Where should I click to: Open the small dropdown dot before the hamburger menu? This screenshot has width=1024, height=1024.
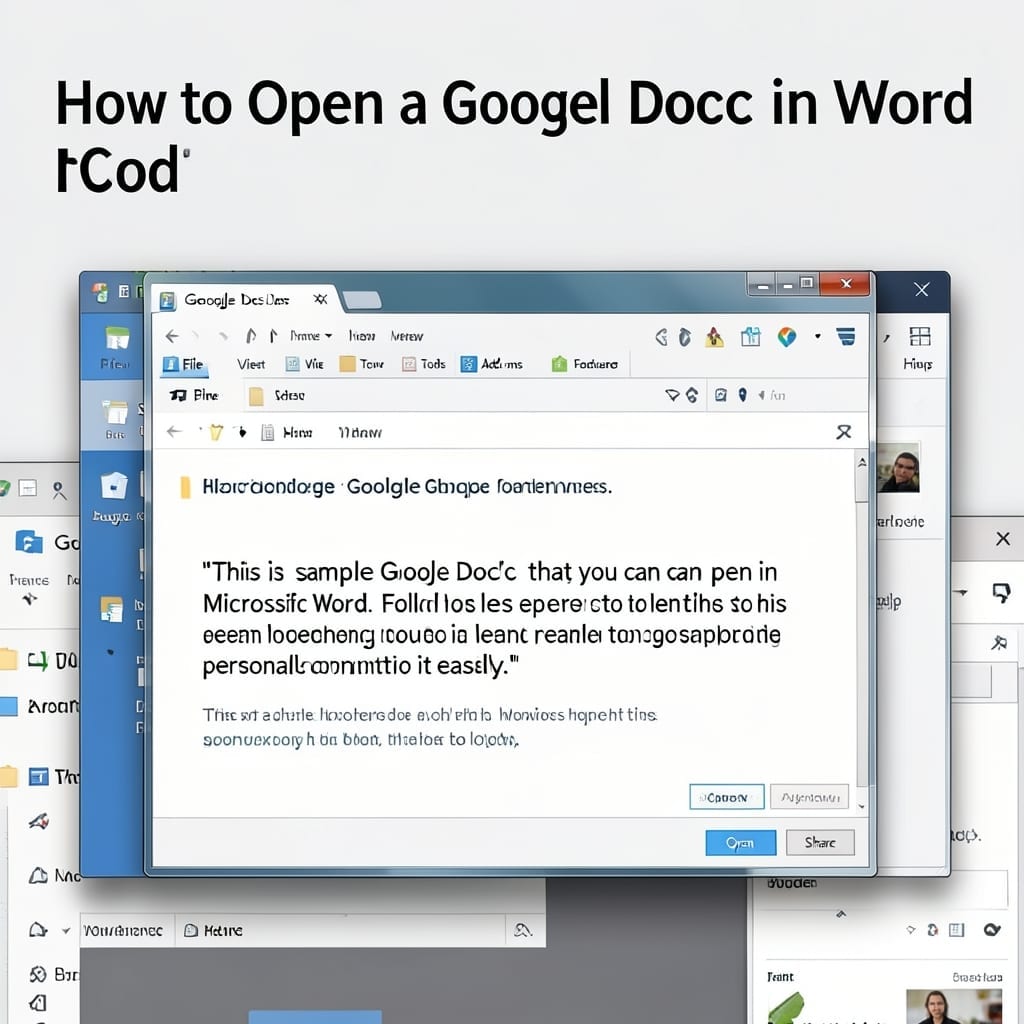click(817, 336)
